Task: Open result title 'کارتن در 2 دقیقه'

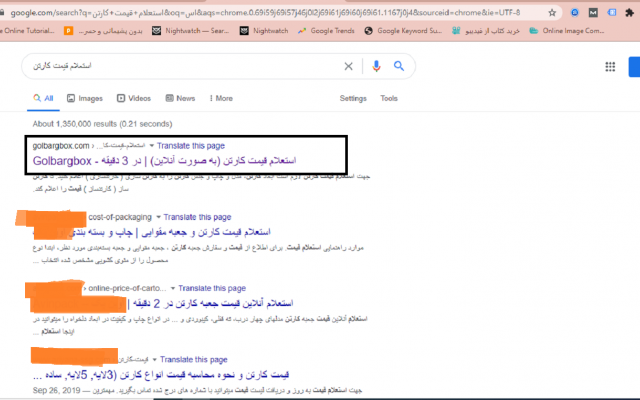Action: pos(211,303)
